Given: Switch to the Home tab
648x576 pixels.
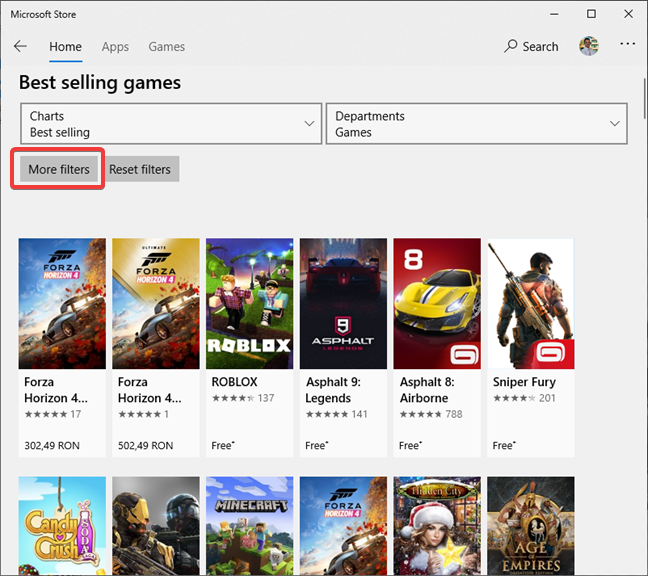Looking at the screenshot, I should tap(65, 47).
